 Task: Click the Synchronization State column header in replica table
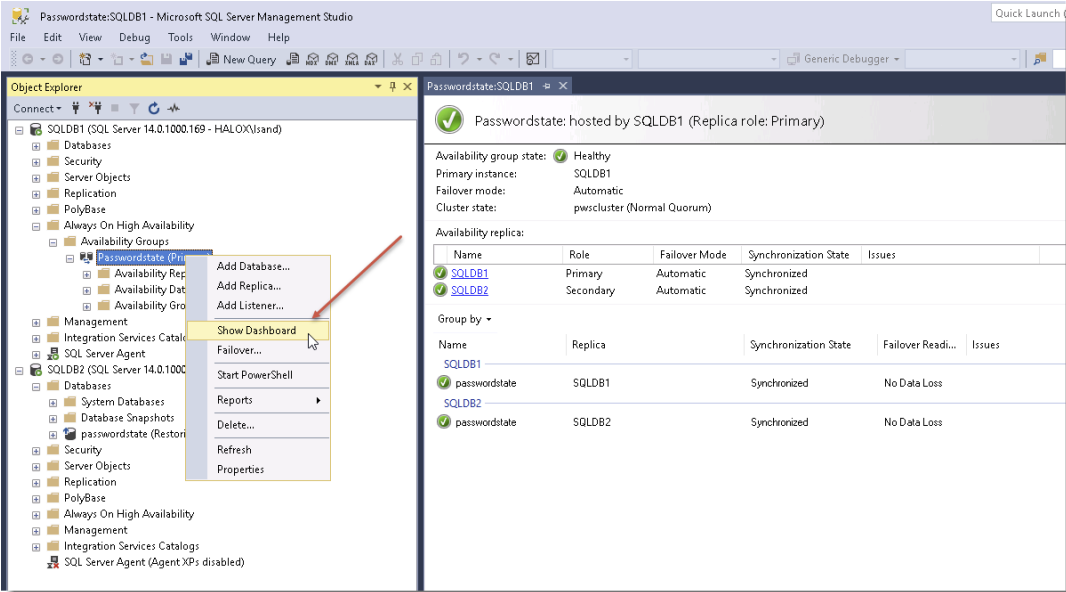point(799,255)
